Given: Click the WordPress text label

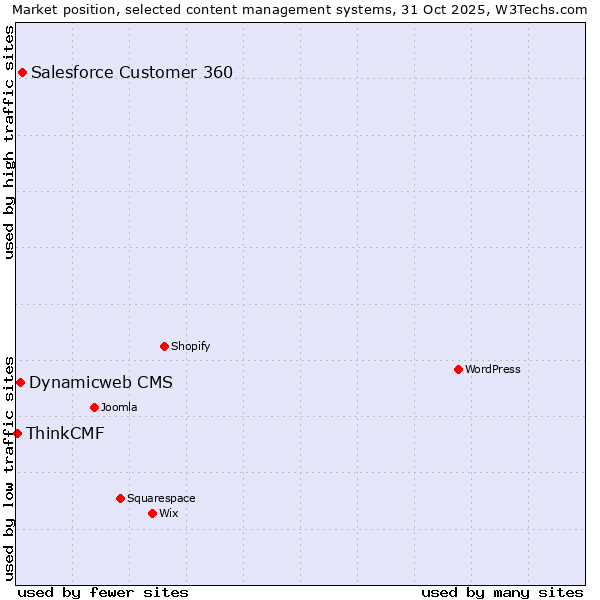Looking at the screenshot, I should click(x=492, y=369).
